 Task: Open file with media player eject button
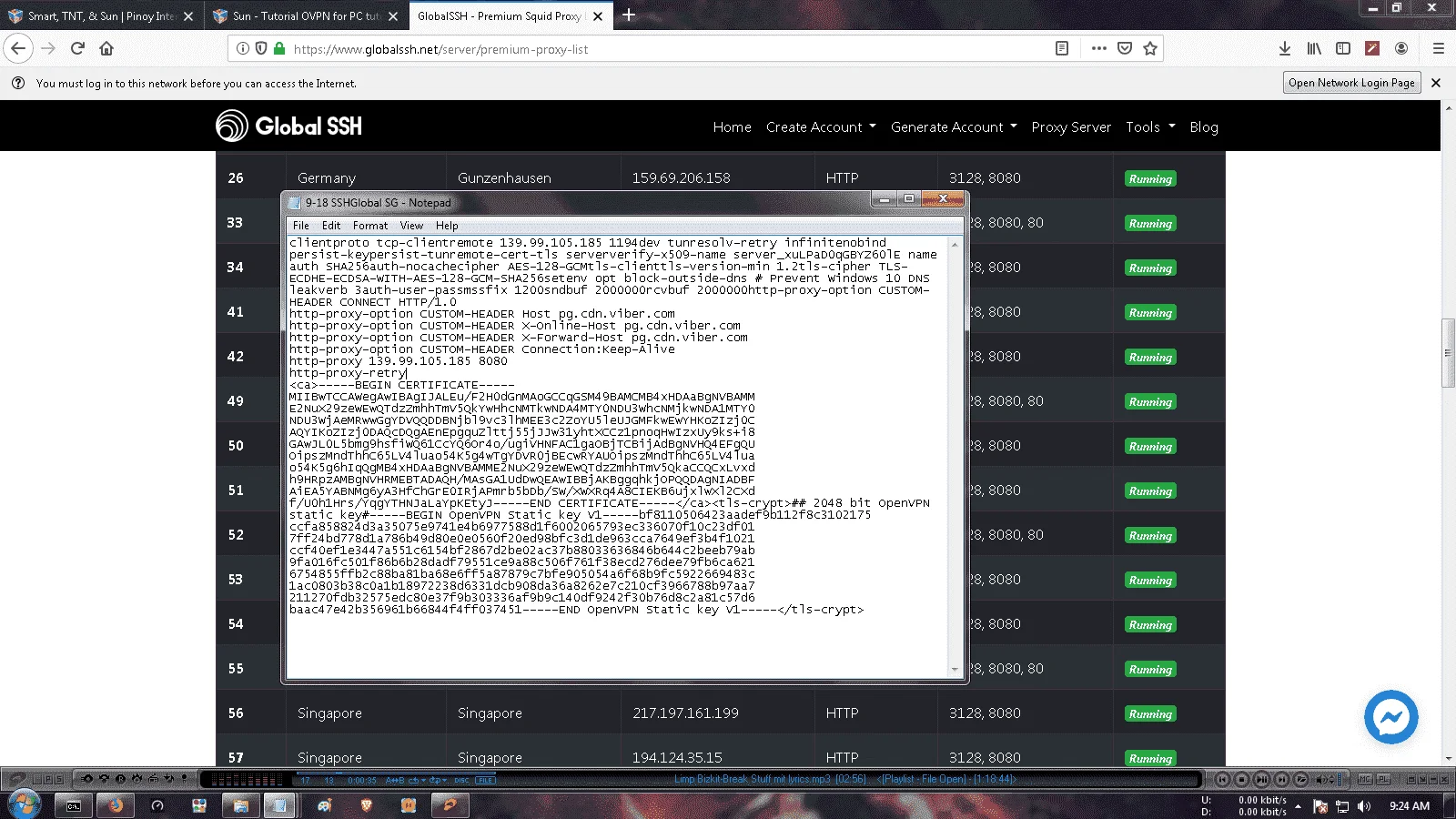point(1301,779)
